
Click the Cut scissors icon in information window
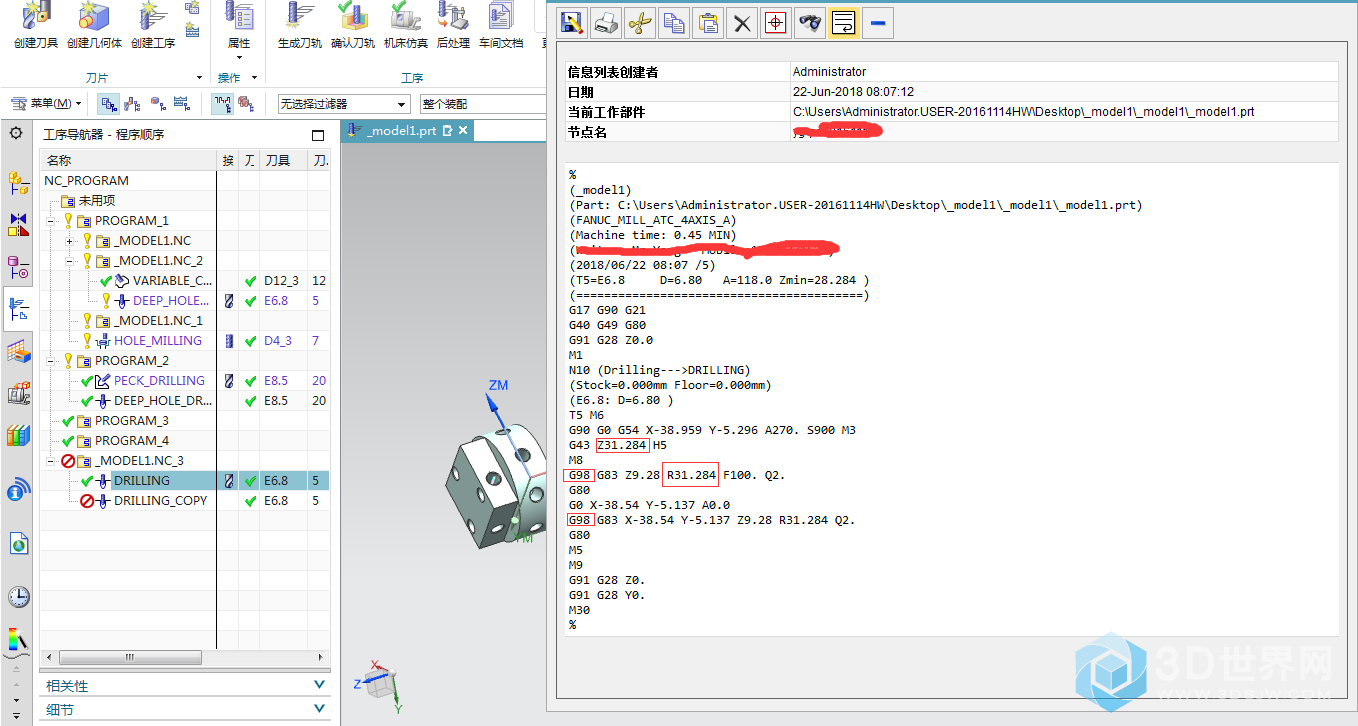640,23
